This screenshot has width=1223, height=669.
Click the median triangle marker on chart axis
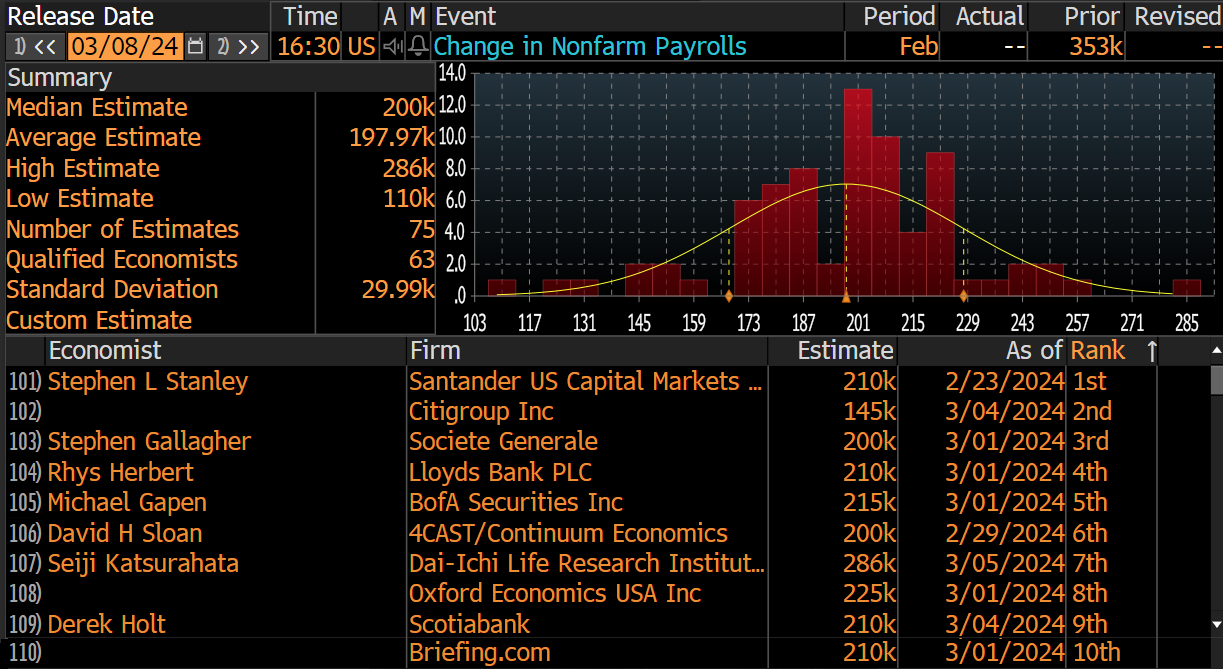click(x=846, y=297)
